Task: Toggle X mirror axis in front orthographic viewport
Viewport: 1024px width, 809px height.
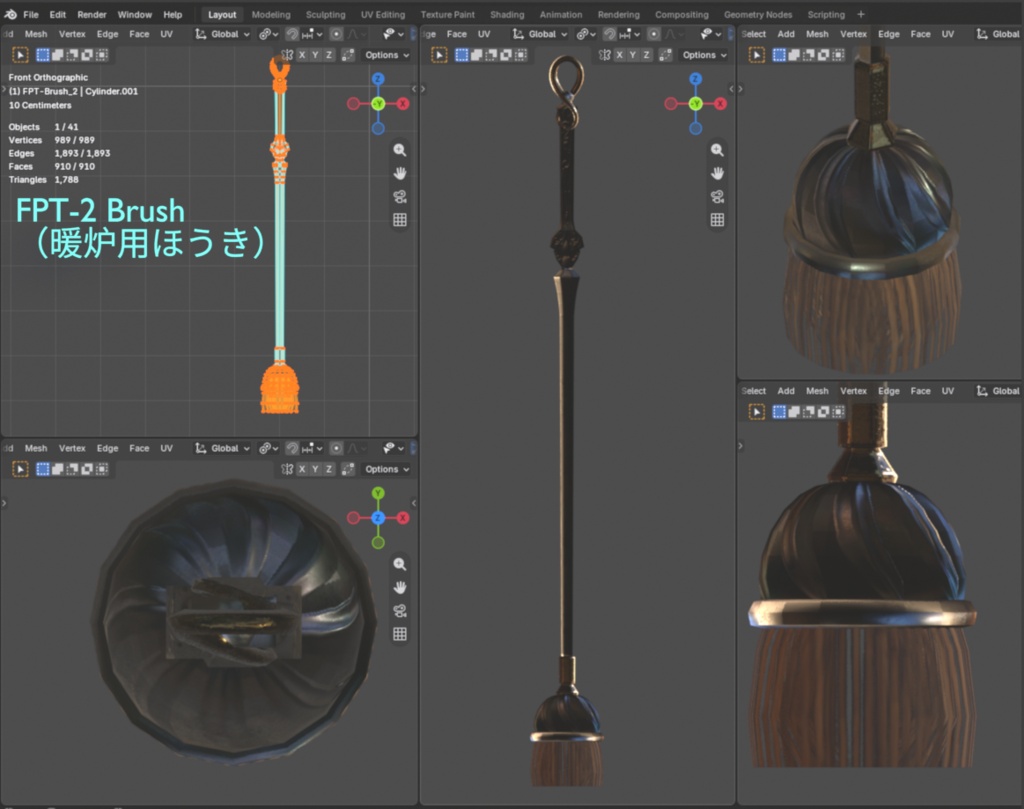Action: pyautogui.click(x=302, y=55)
